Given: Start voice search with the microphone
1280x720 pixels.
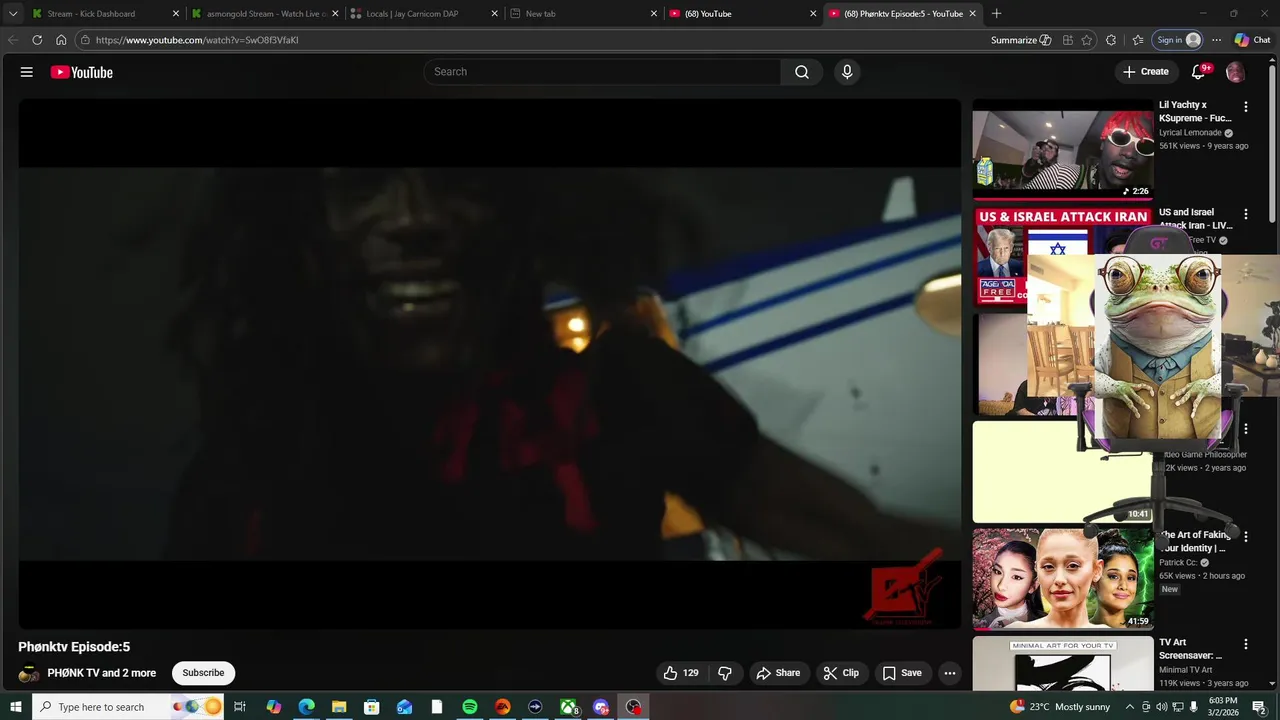Looking at the screenshot, I should coord(847,72).
